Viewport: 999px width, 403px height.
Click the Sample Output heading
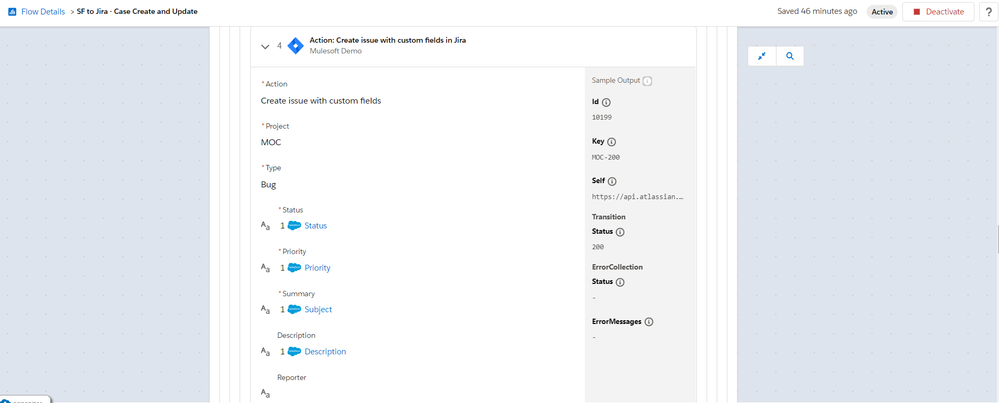pos(616,81)
